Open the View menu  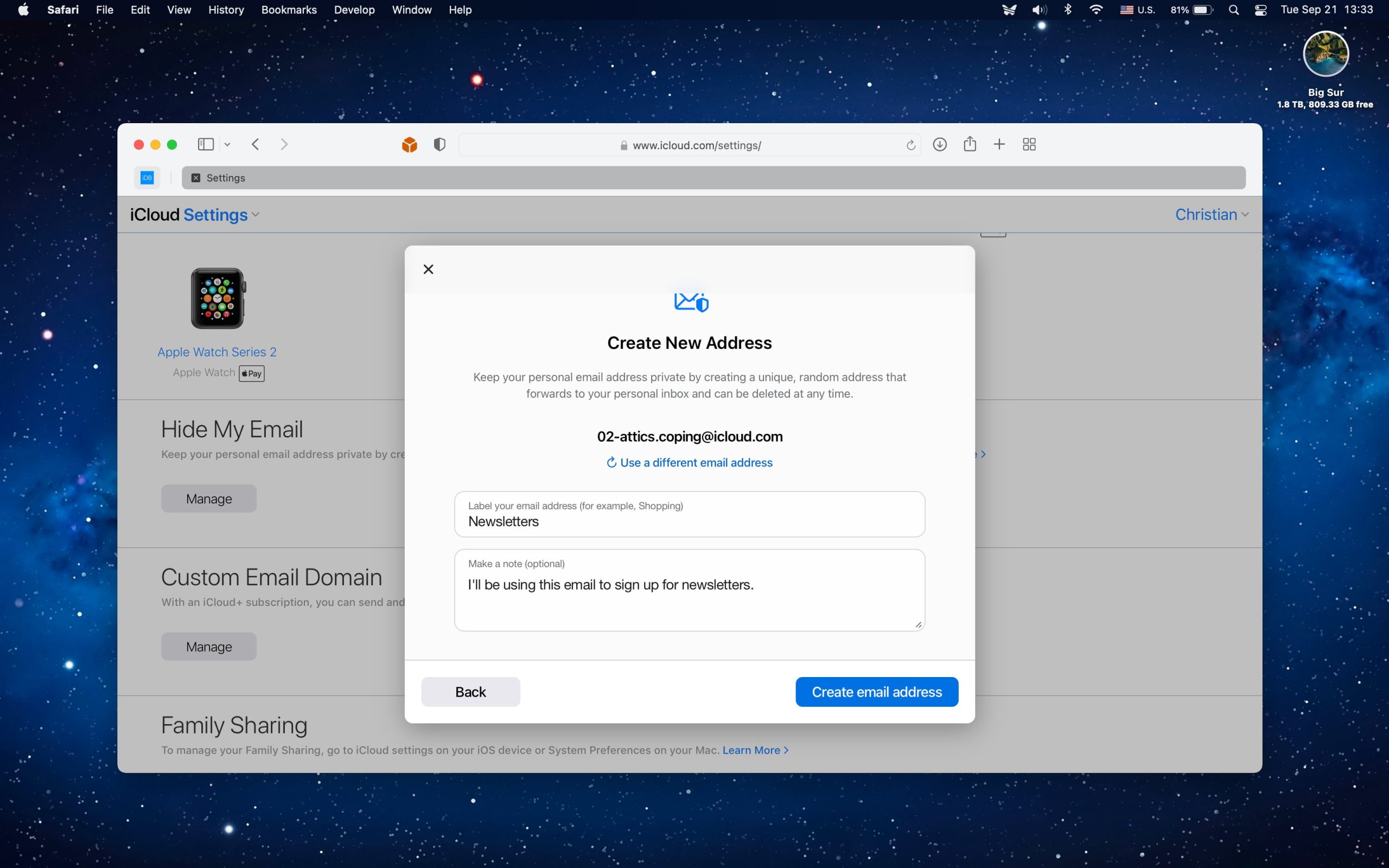[x=179, y=10]
